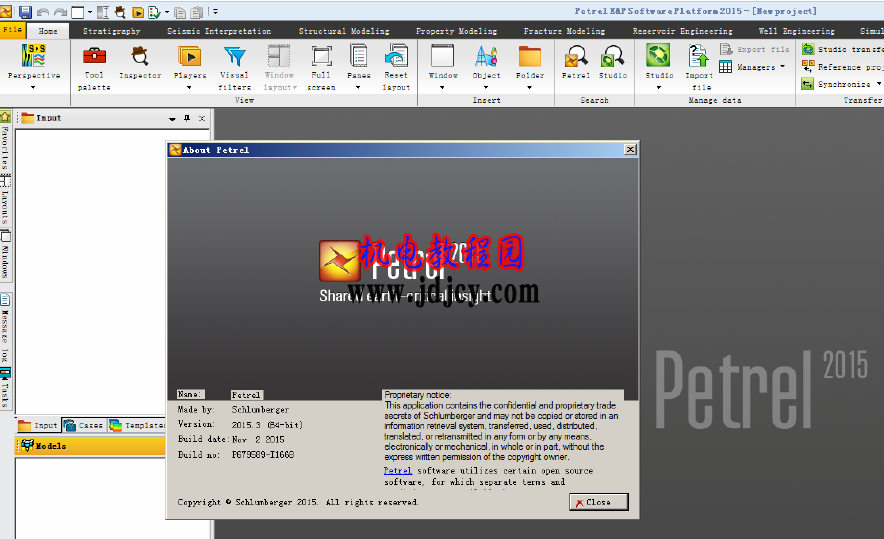
Task: Expand the Players dropdown arrow in ribbon
Action: click(x=189, y=87)
